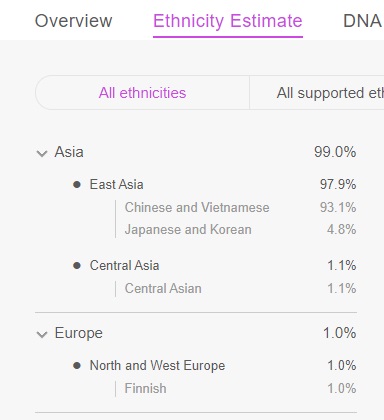Open the Overview tab
Image resolution: width=384 pixels, height=420 pixels.
click(74, 21)
